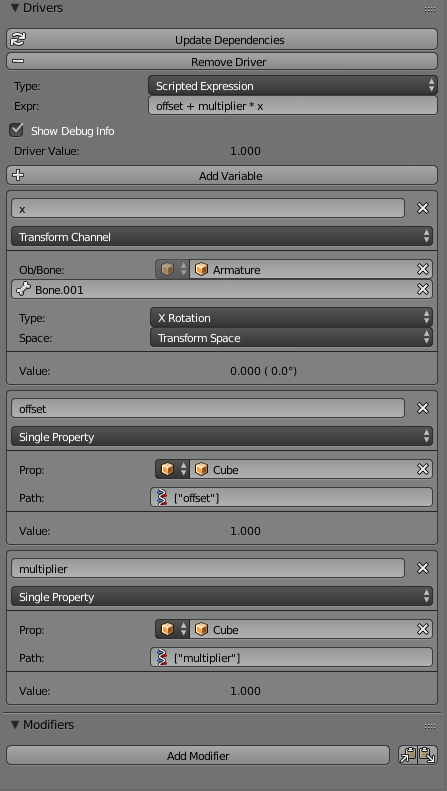Remove the 'offset' variable with X icon
Screen dimensions: 447x791
(x=423, y=408)
